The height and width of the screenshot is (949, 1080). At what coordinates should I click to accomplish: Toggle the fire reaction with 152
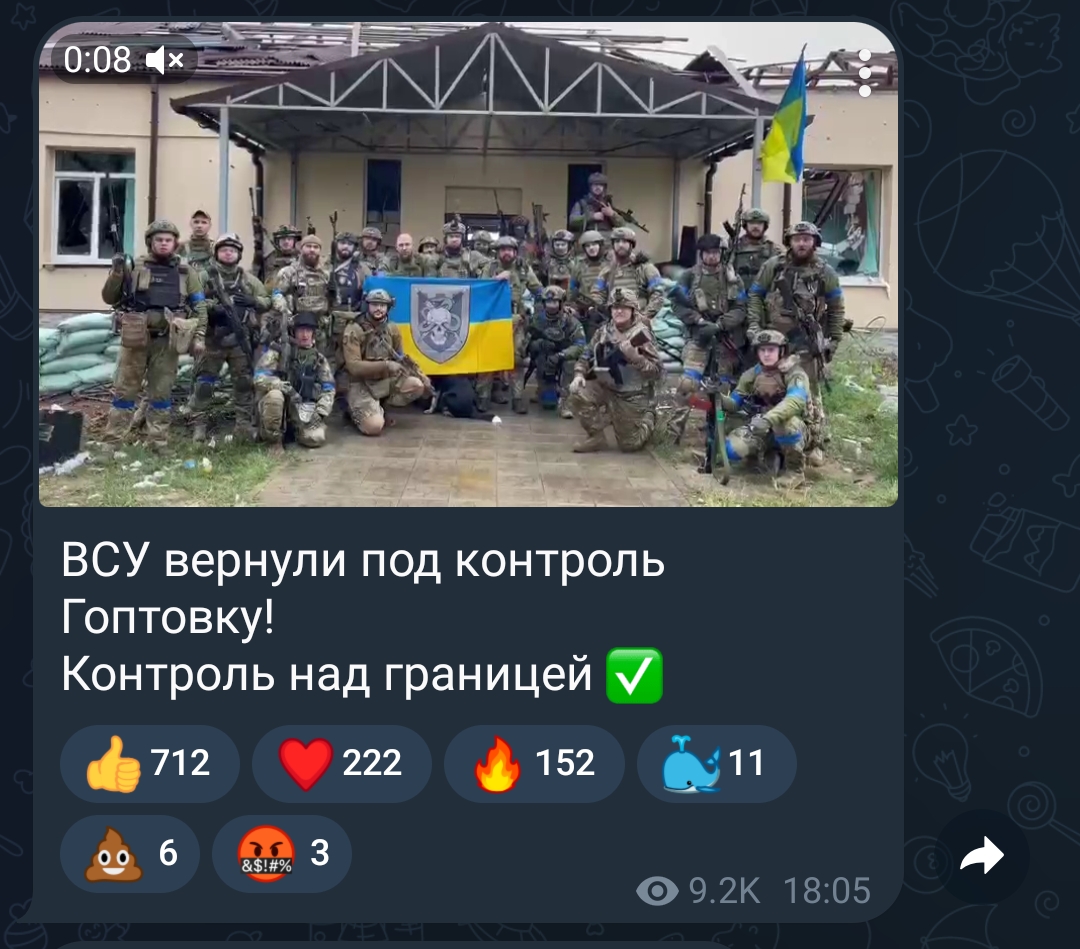534,763
